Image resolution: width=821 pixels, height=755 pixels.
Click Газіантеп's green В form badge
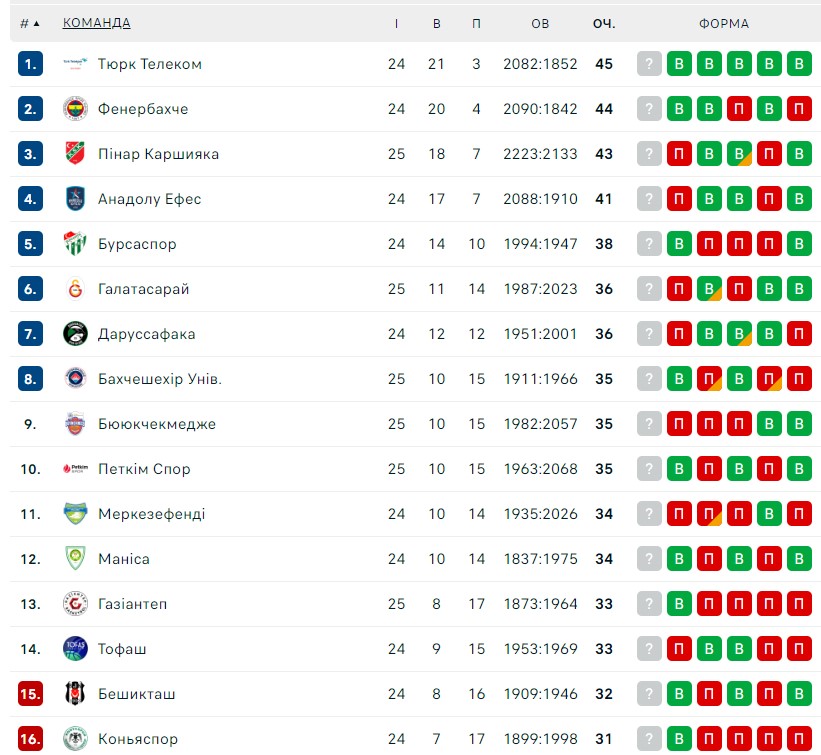(679, 604)
